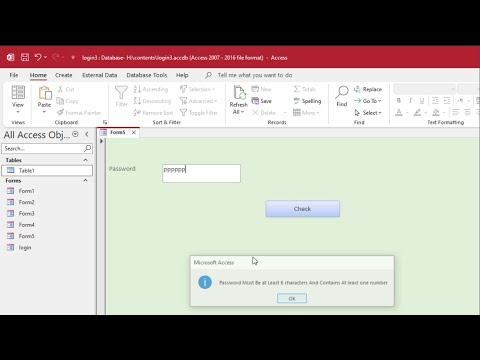Open the Select dropdown in Find group
This screenshot has width=480, height=360.
tap(368, 113)
